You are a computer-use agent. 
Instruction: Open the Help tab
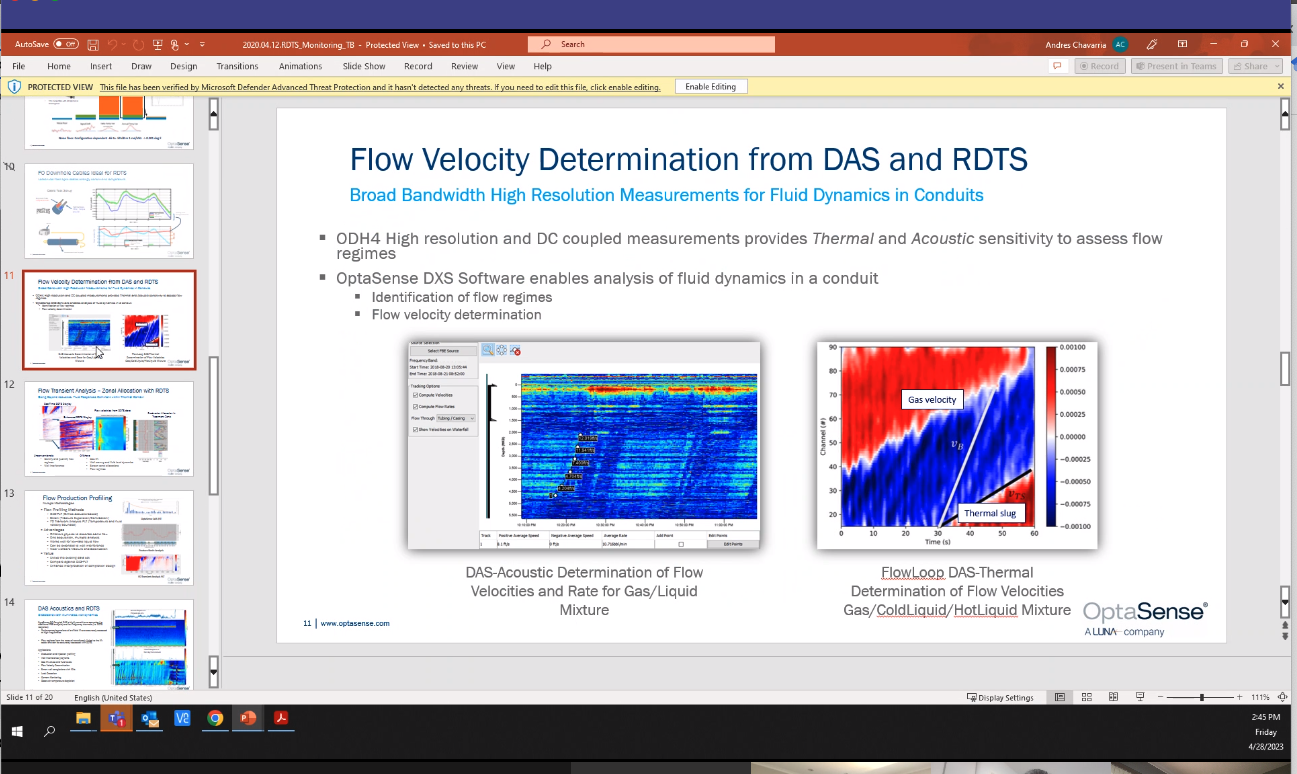[542, 66]
